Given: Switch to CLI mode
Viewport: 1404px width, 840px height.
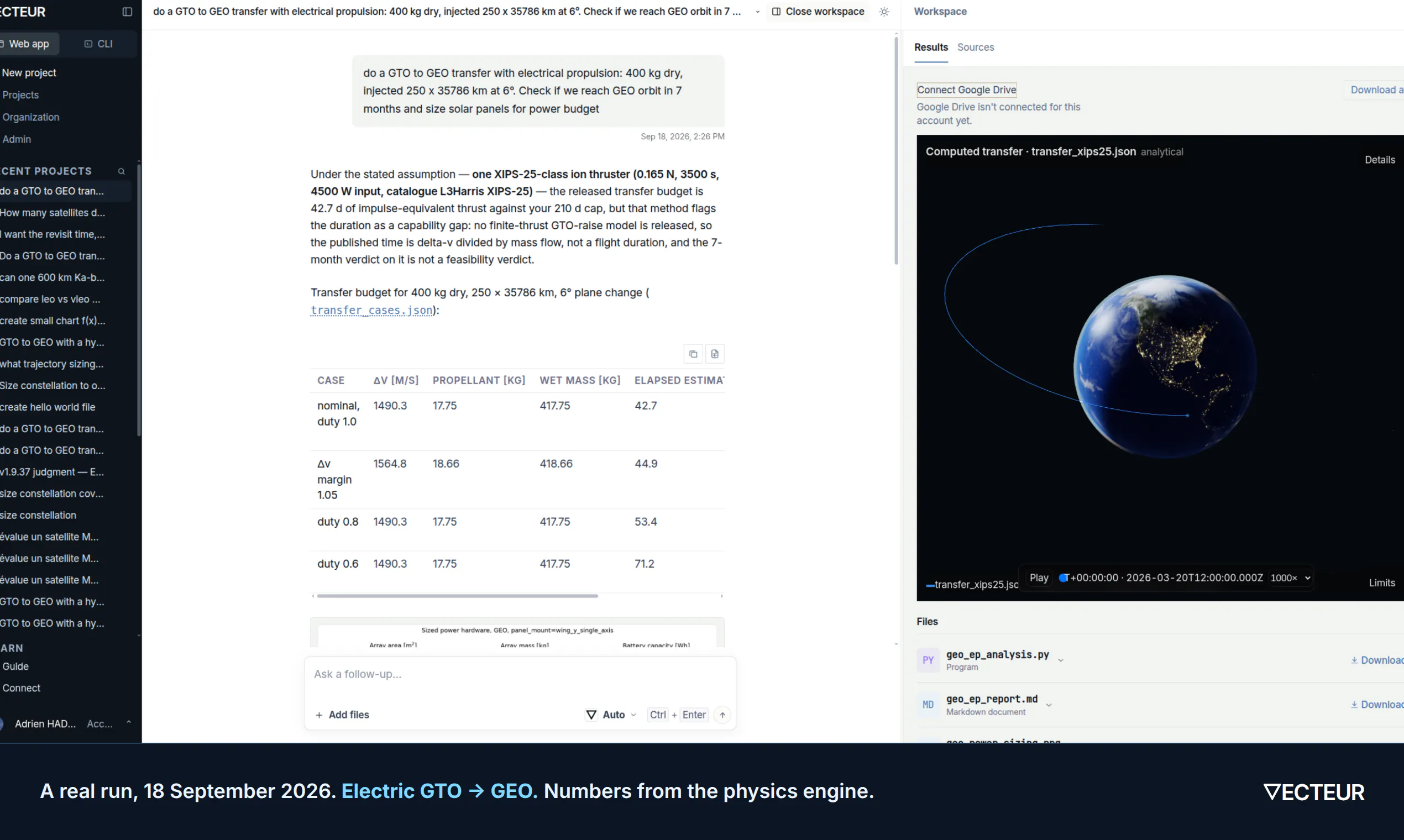Looking at the screenshot, I should point(98,44).
